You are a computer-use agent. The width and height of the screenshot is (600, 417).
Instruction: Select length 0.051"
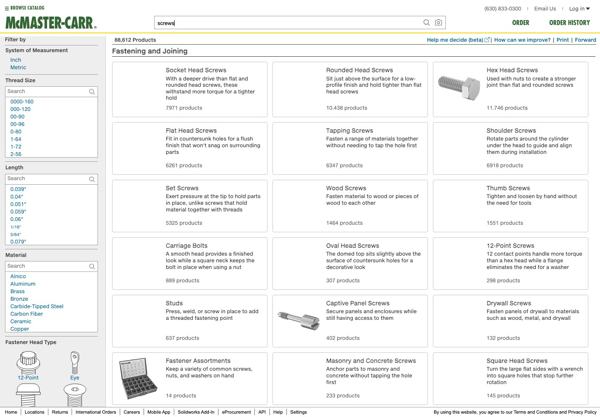click(18, 204)
